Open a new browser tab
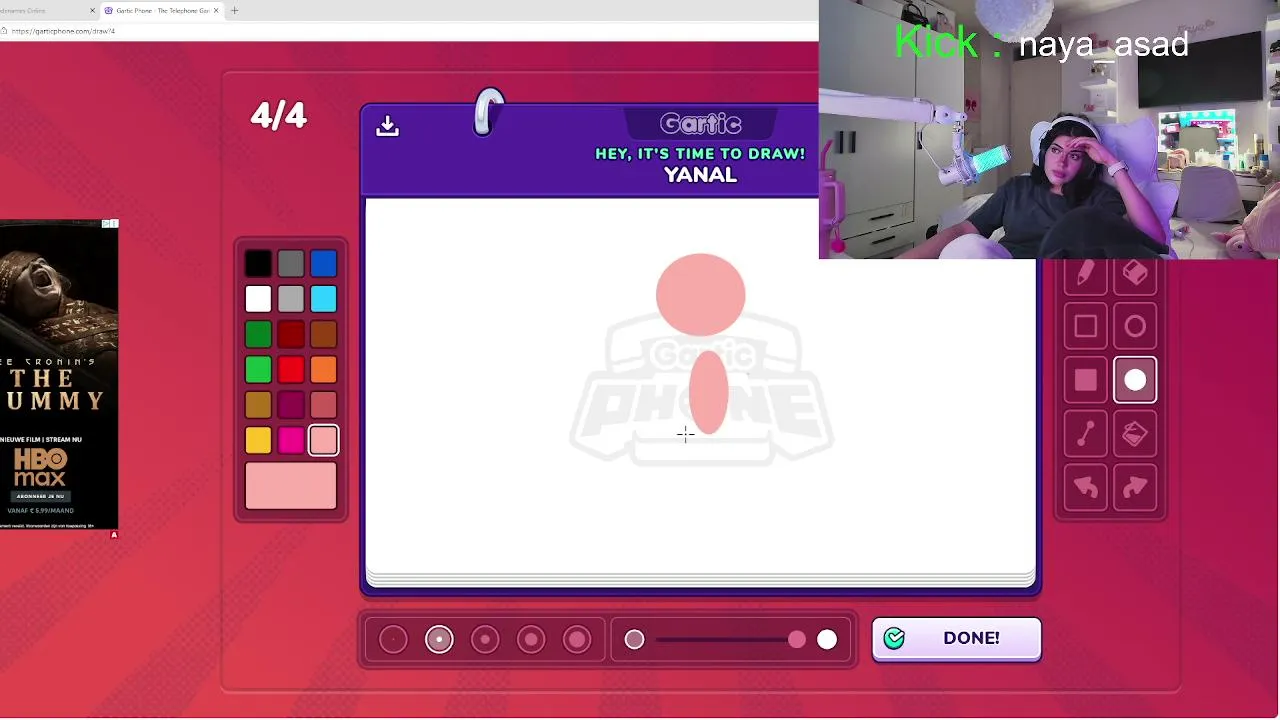Viewport: 1280px width, 720px height. tap(234, 11)
